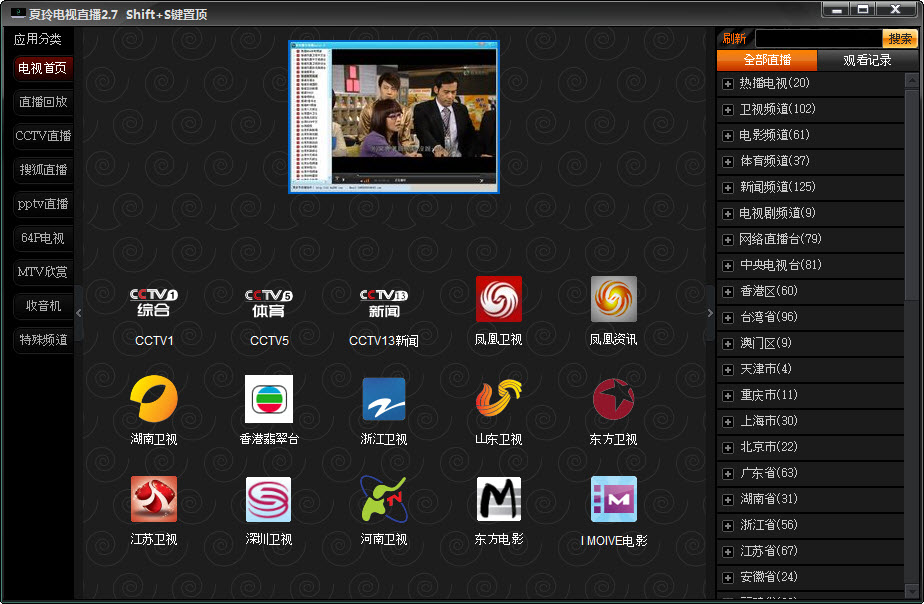Expand the 广东省(63) tree node

pyautogui.click(x=728, y=473)
